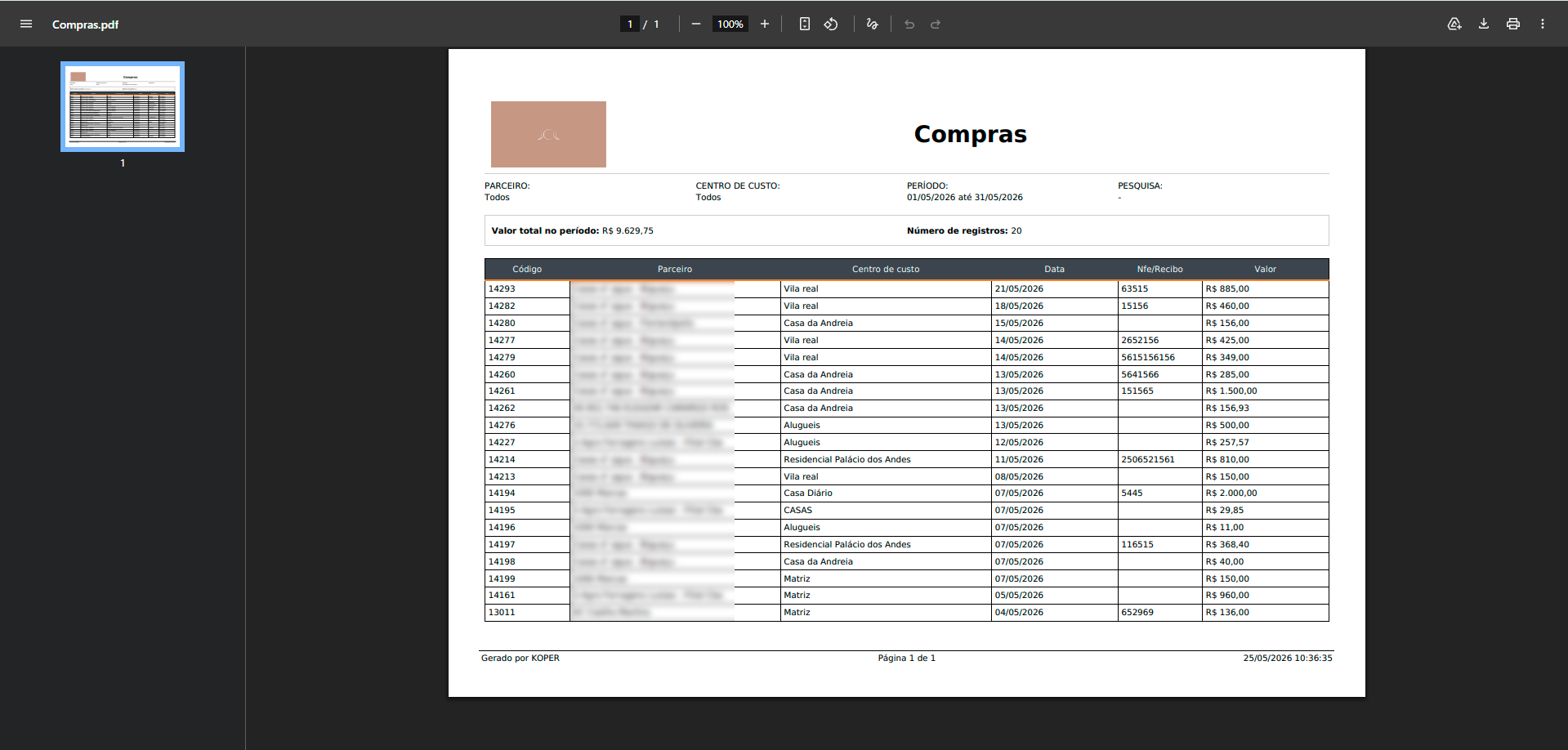Click Matriz in row 14161
The width and height of the screenshot is (1568, 750).
[797, 596]
